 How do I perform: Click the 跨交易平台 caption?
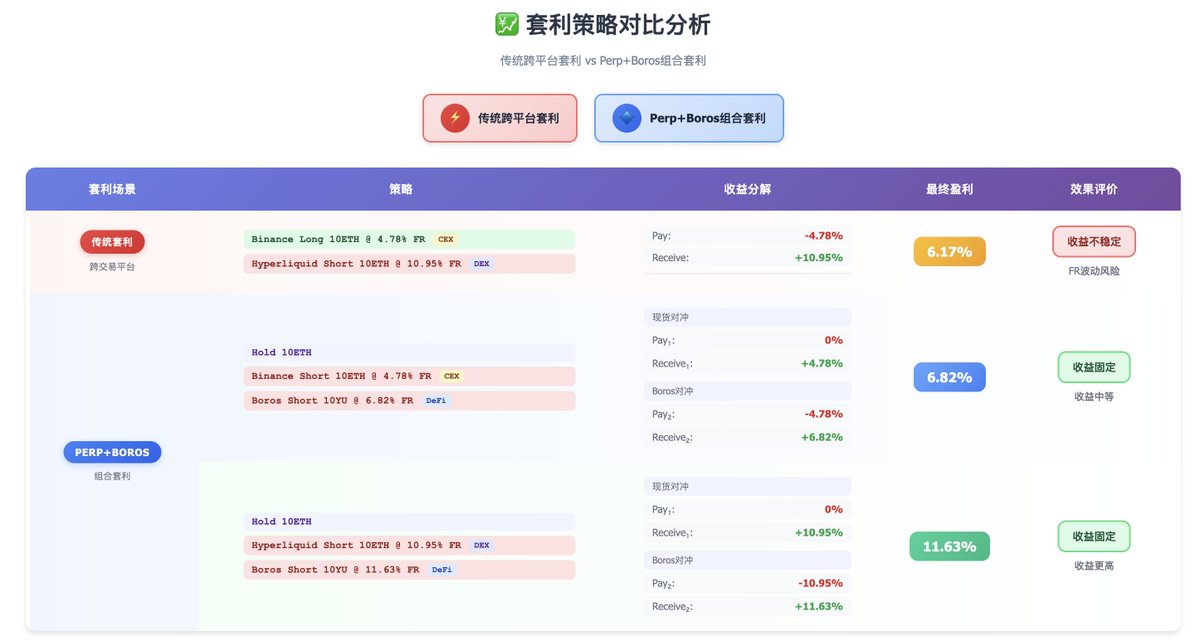(x=112, y=267)
